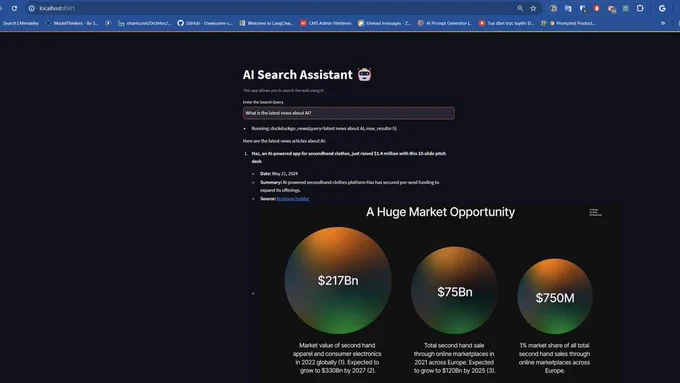
Task: Click the zoom magnifier icon in address bar
Action: pyautogui.click(x=520, y=8)
